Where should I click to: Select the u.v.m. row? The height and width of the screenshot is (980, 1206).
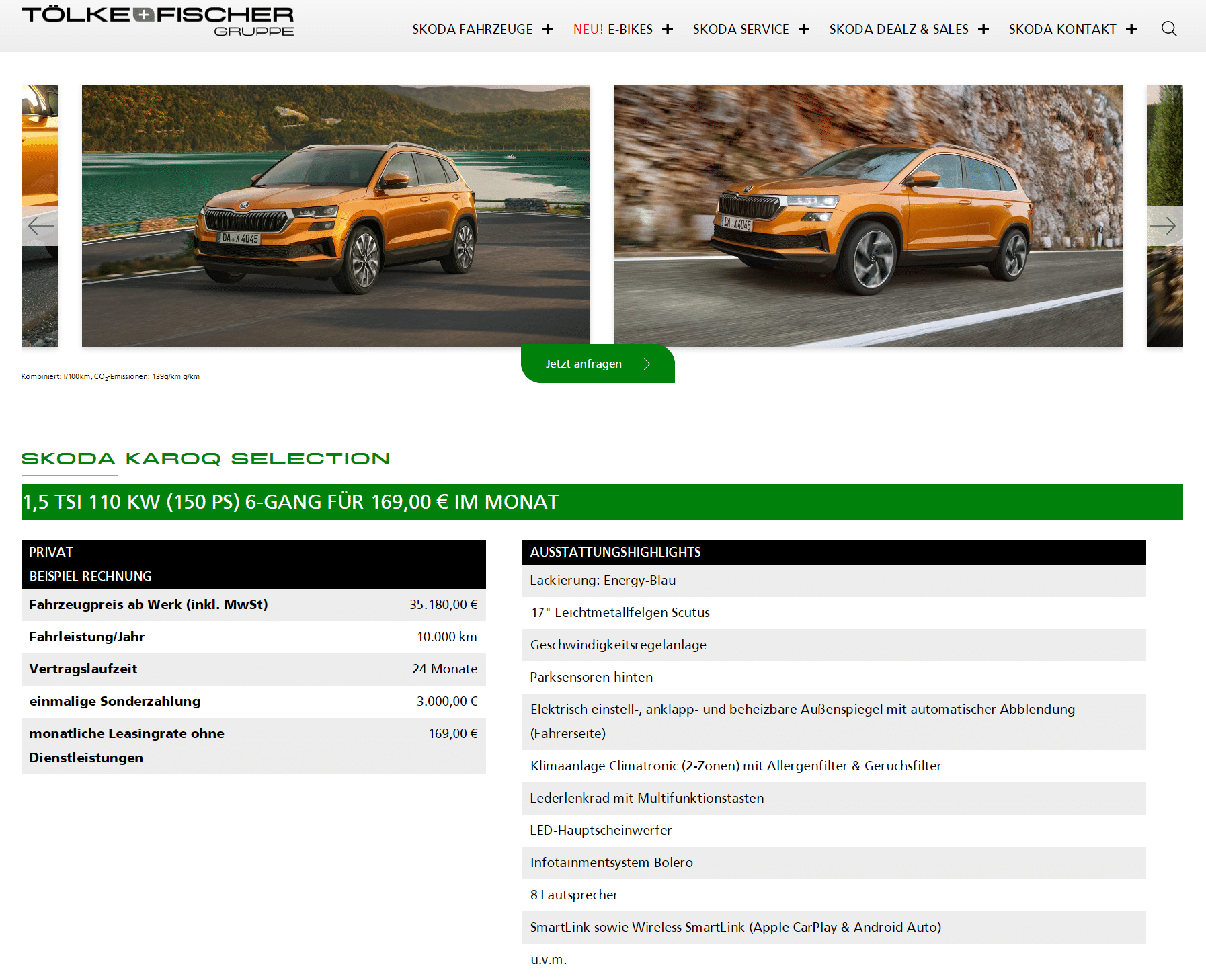pos(834,959)
